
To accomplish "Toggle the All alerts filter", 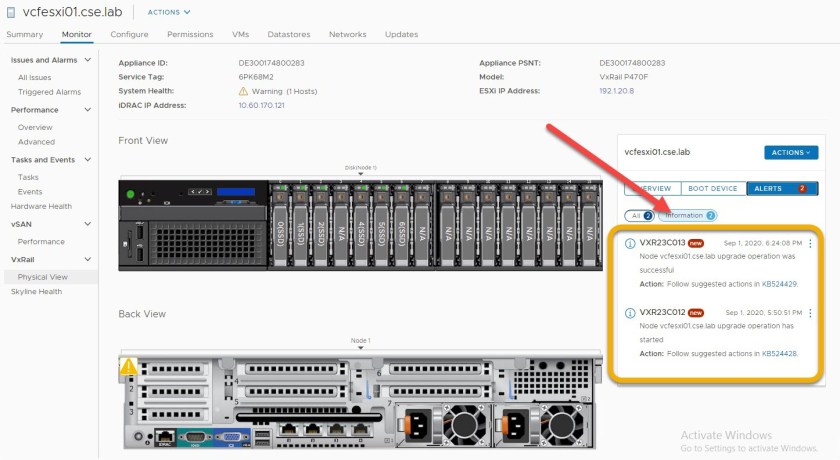I will pos(638,215).
